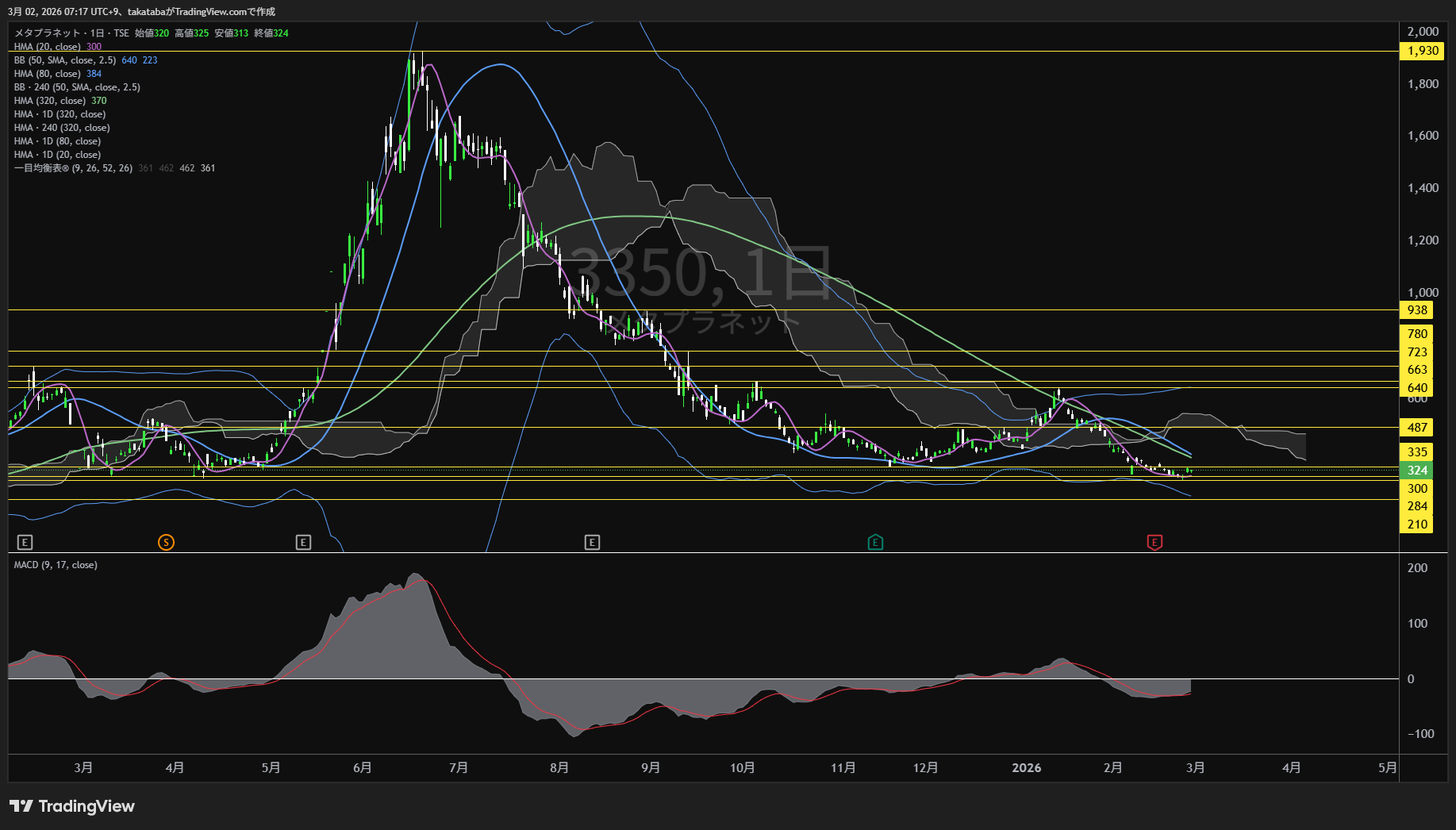Open the Ichimoku 一目均衡表 indicator legend
The height and width of the screenshot is (830, 1456).
tap(73, 168)
